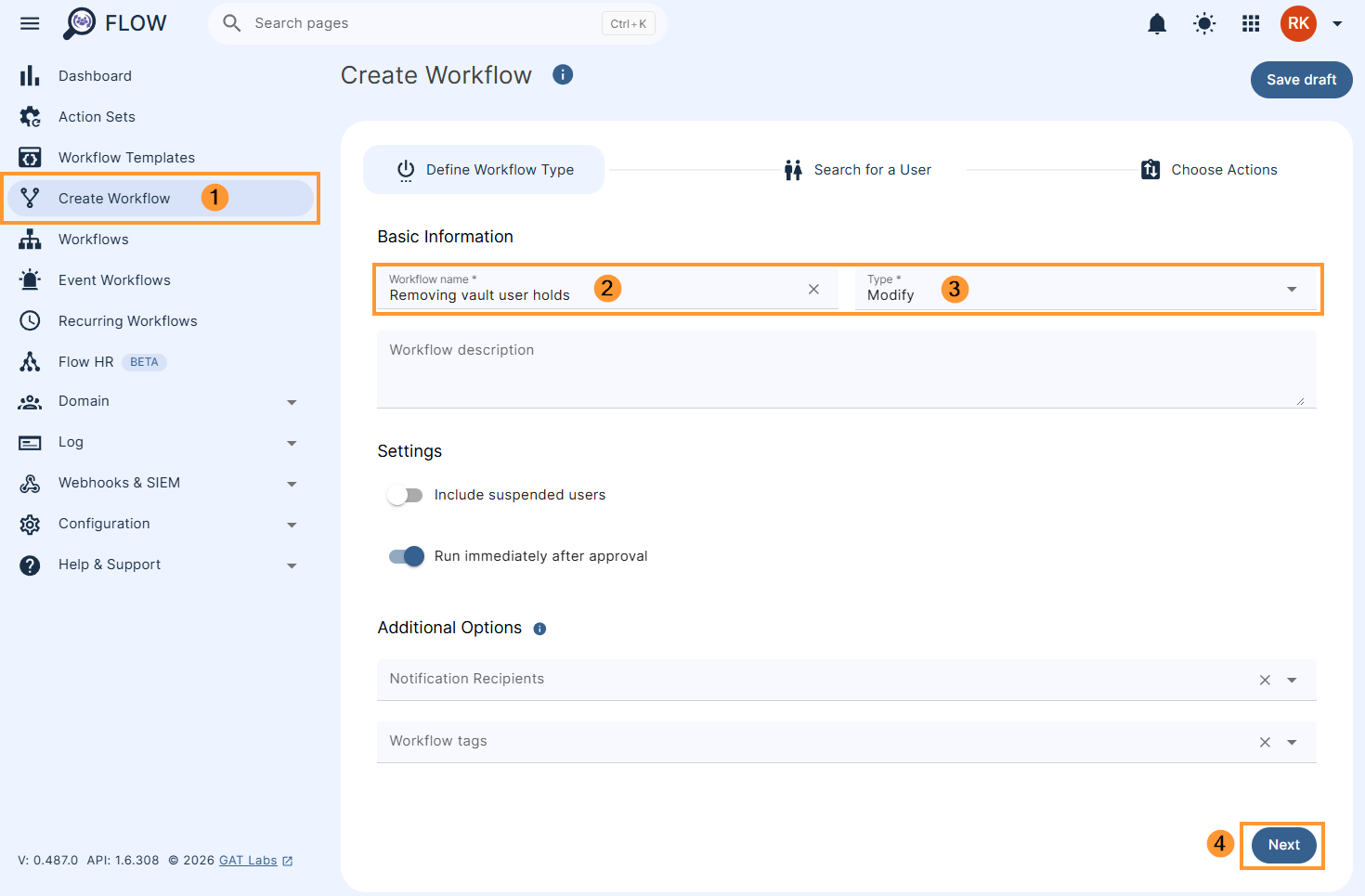
Task: Expand the Configuration submenu arrow
Action: pyautogui.click(x=292, y=525)
